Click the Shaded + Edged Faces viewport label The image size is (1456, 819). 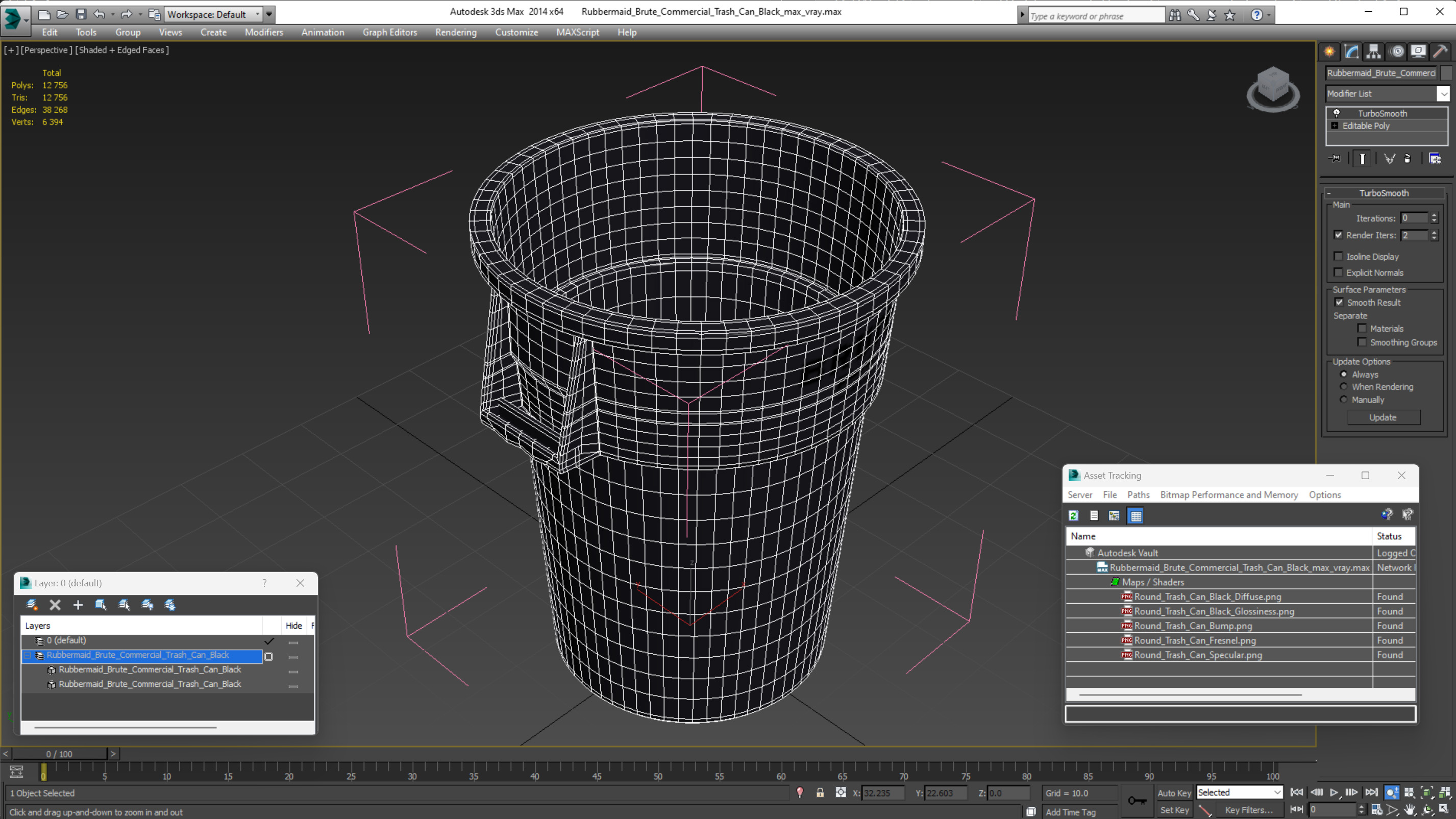coord(122,49)
